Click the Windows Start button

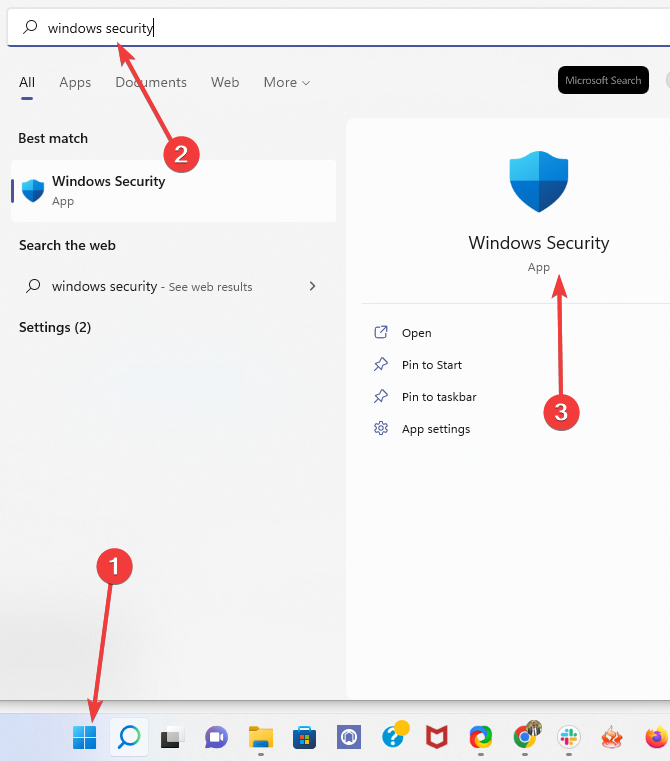tap(84, 737)
